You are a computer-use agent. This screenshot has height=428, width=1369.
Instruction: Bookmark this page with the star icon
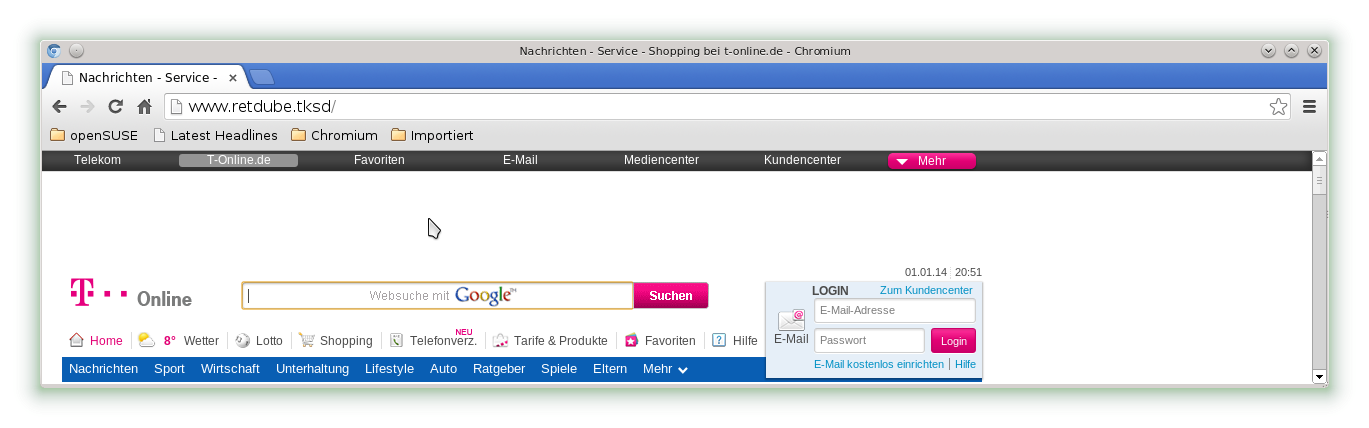coord(1278,107)
